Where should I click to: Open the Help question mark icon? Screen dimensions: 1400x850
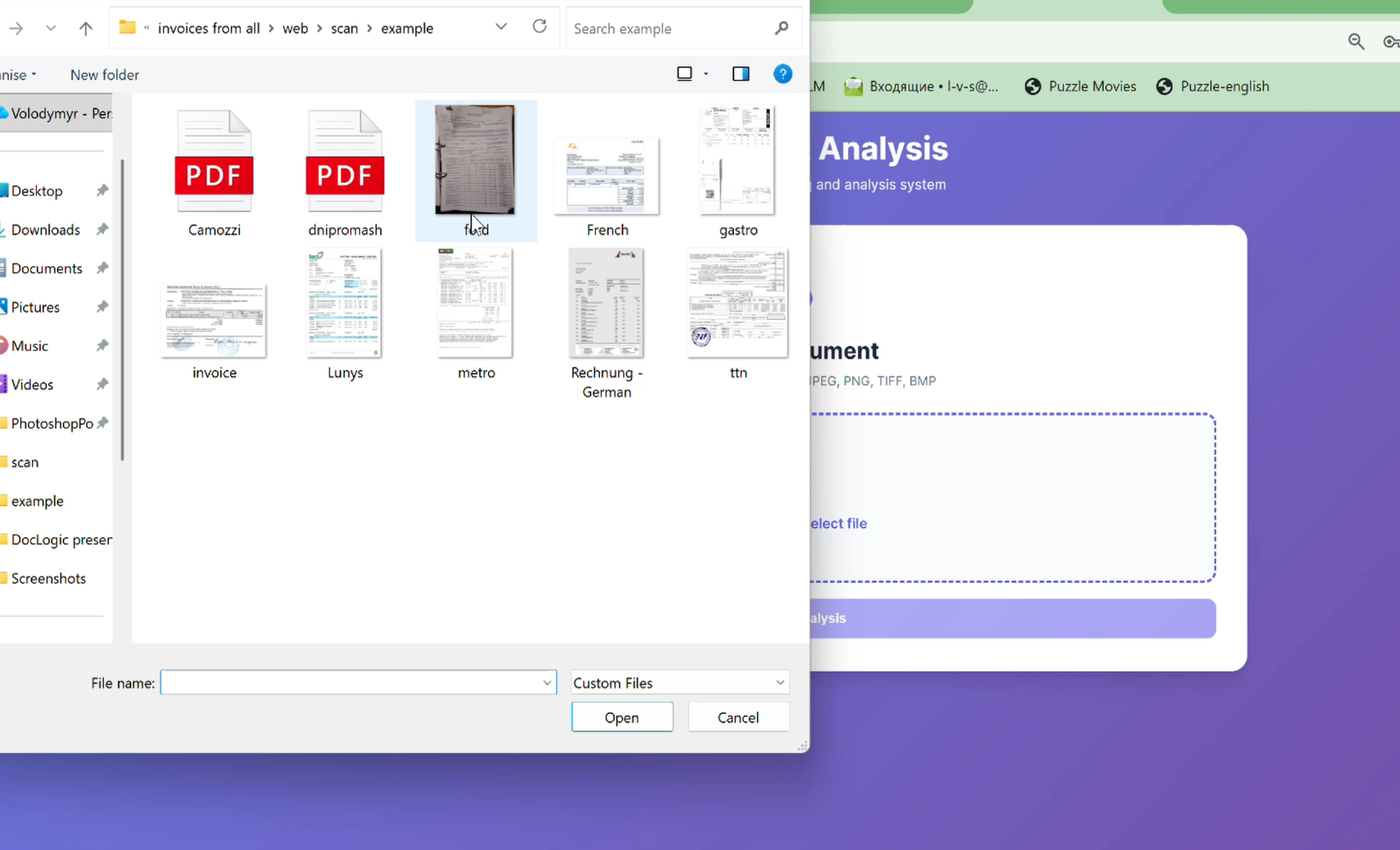[x=783, y=74]
